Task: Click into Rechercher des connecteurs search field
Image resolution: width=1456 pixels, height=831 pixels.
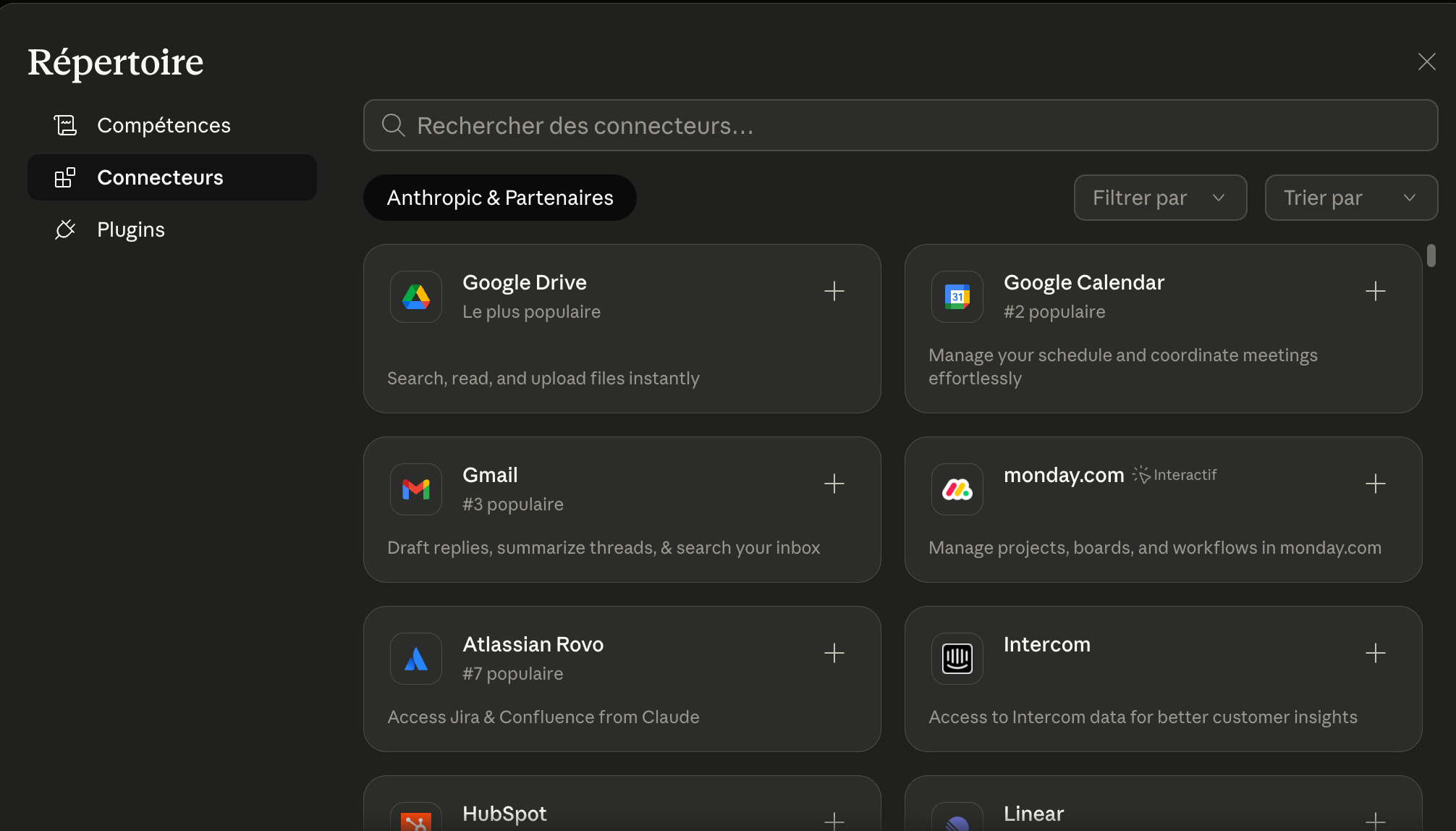Action: pyautogui.click(x=900, y=125)
